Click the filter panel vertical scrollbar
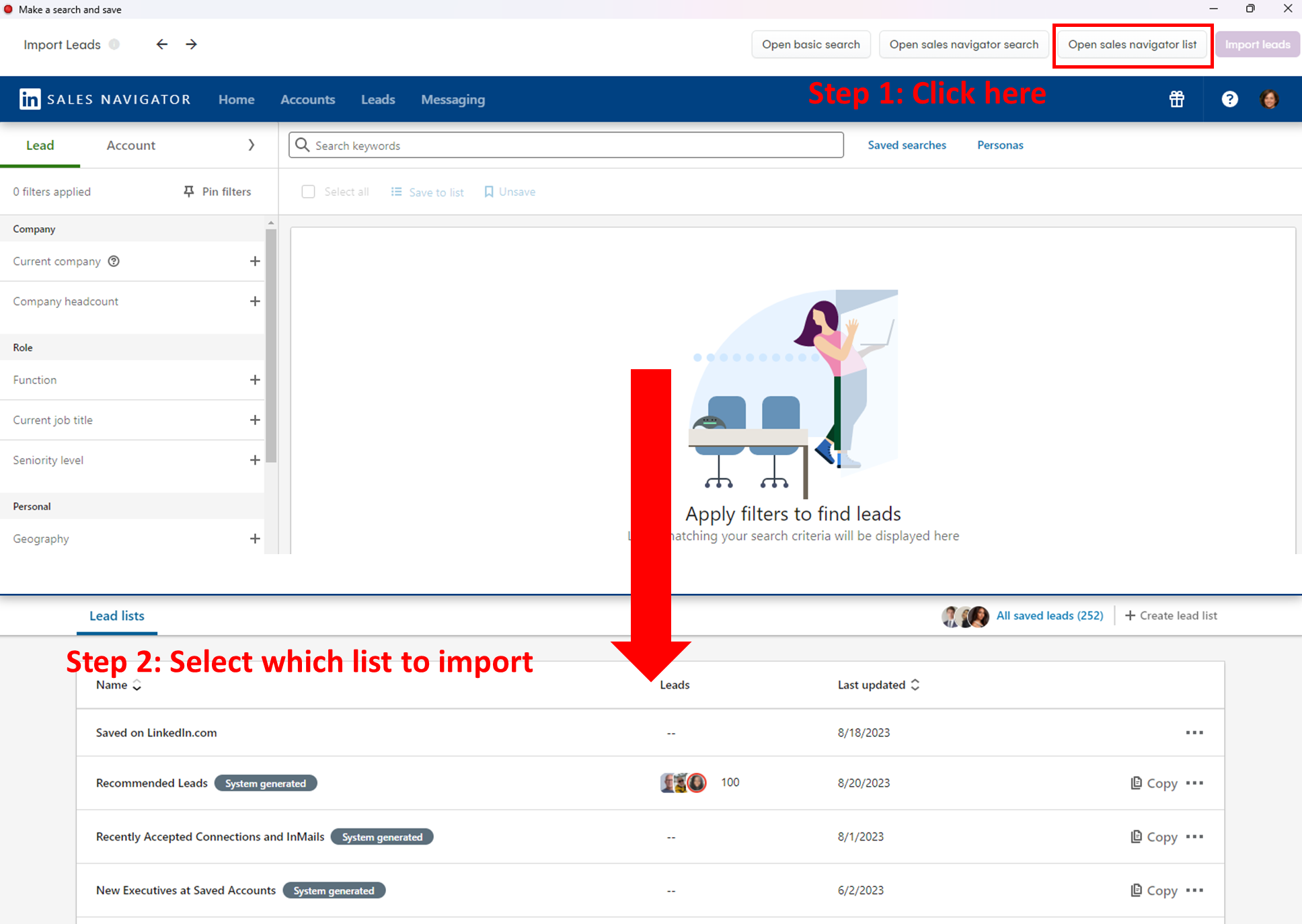The image size is (1302, 924). pyautogui.click(x=271, y=346)
